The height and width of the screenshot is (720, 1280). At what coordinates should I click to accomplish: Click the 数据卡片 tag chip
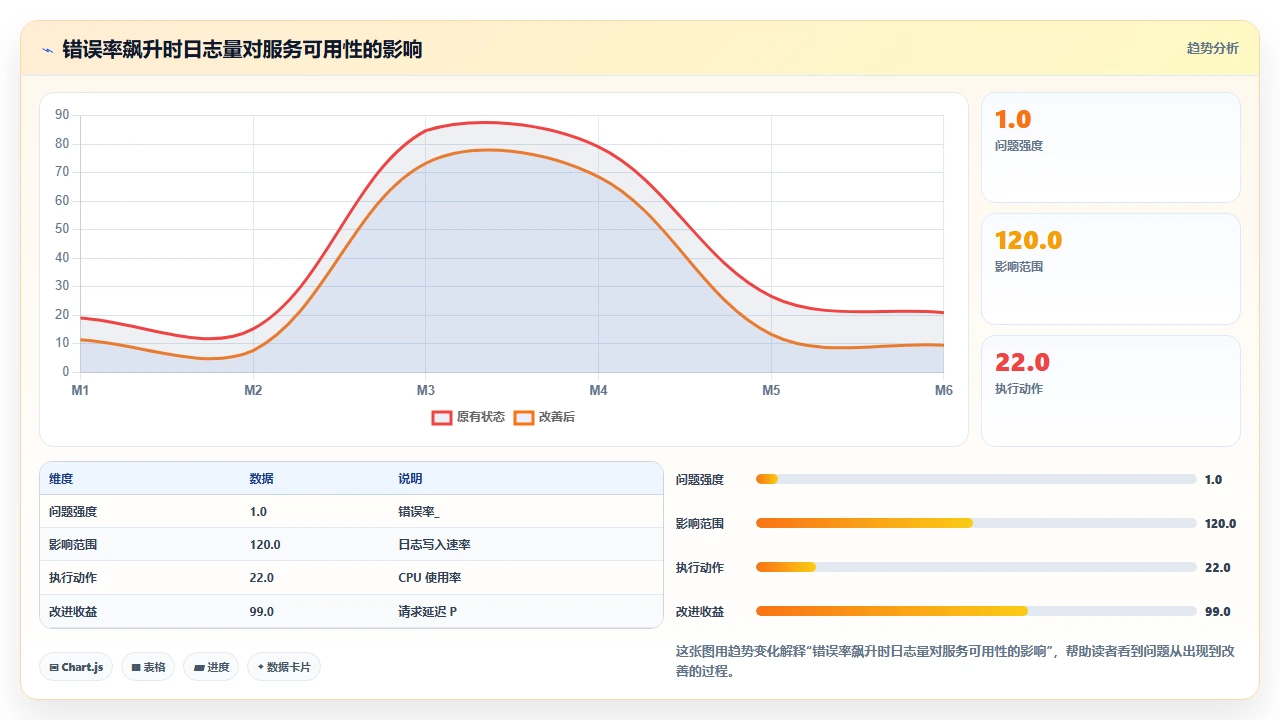tap(284, 667)
